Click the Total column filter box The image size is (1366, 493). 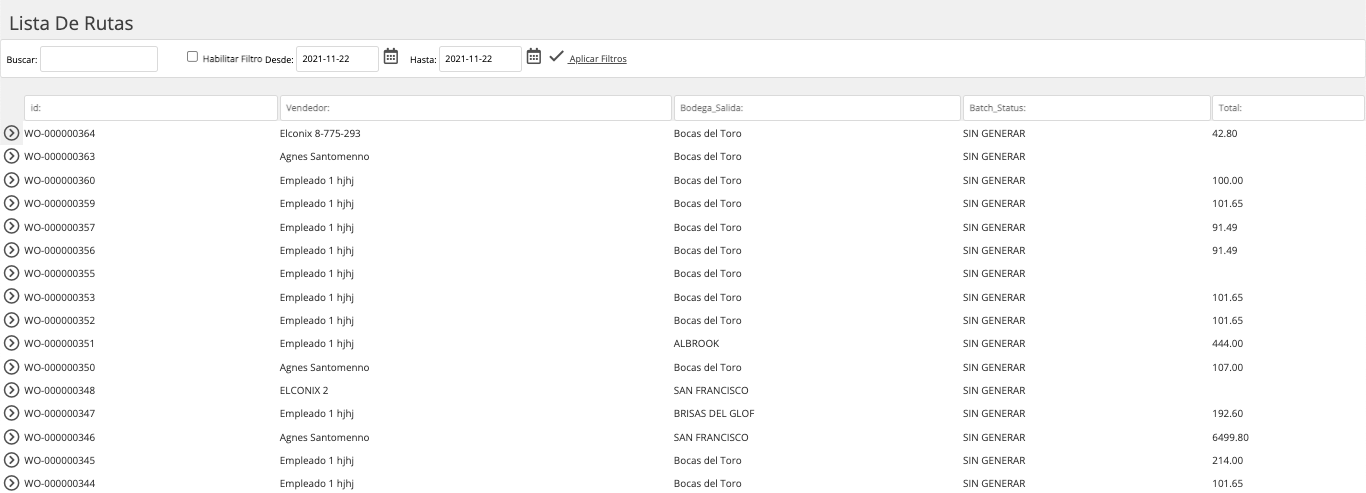point(1288,107)
